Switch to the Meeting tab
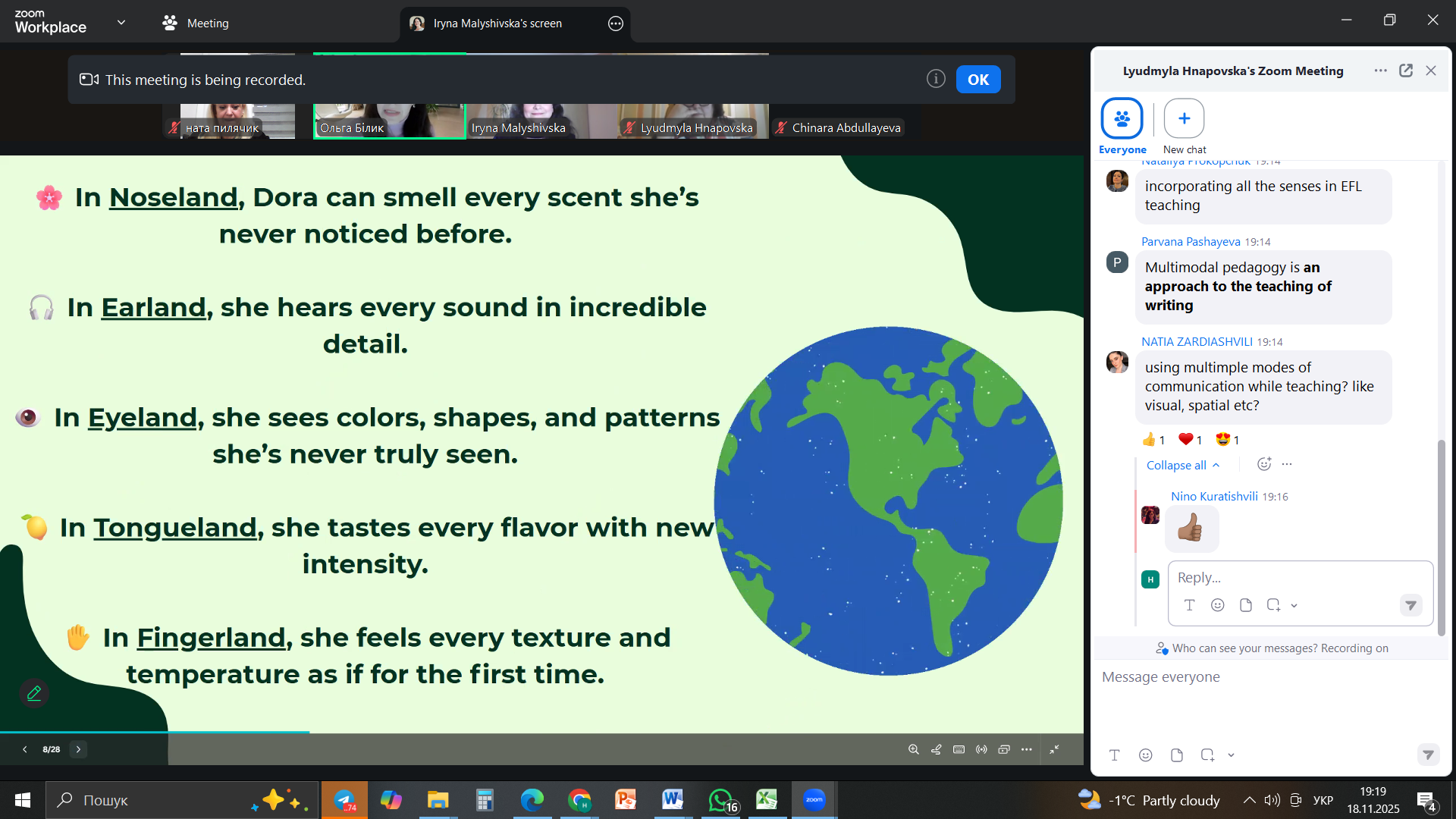The height and width of the screenshot is (819, 1456). [196, 23]
